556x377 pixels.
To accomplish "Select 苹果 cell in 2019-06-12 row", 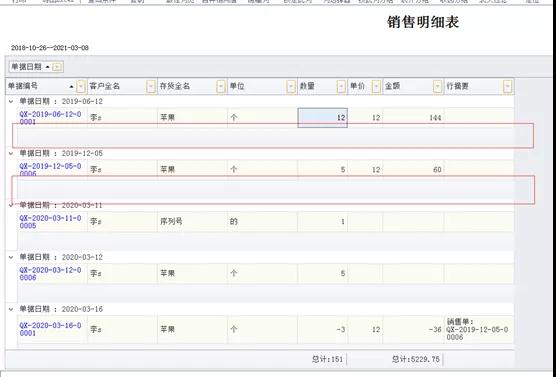I will point(192,118).
